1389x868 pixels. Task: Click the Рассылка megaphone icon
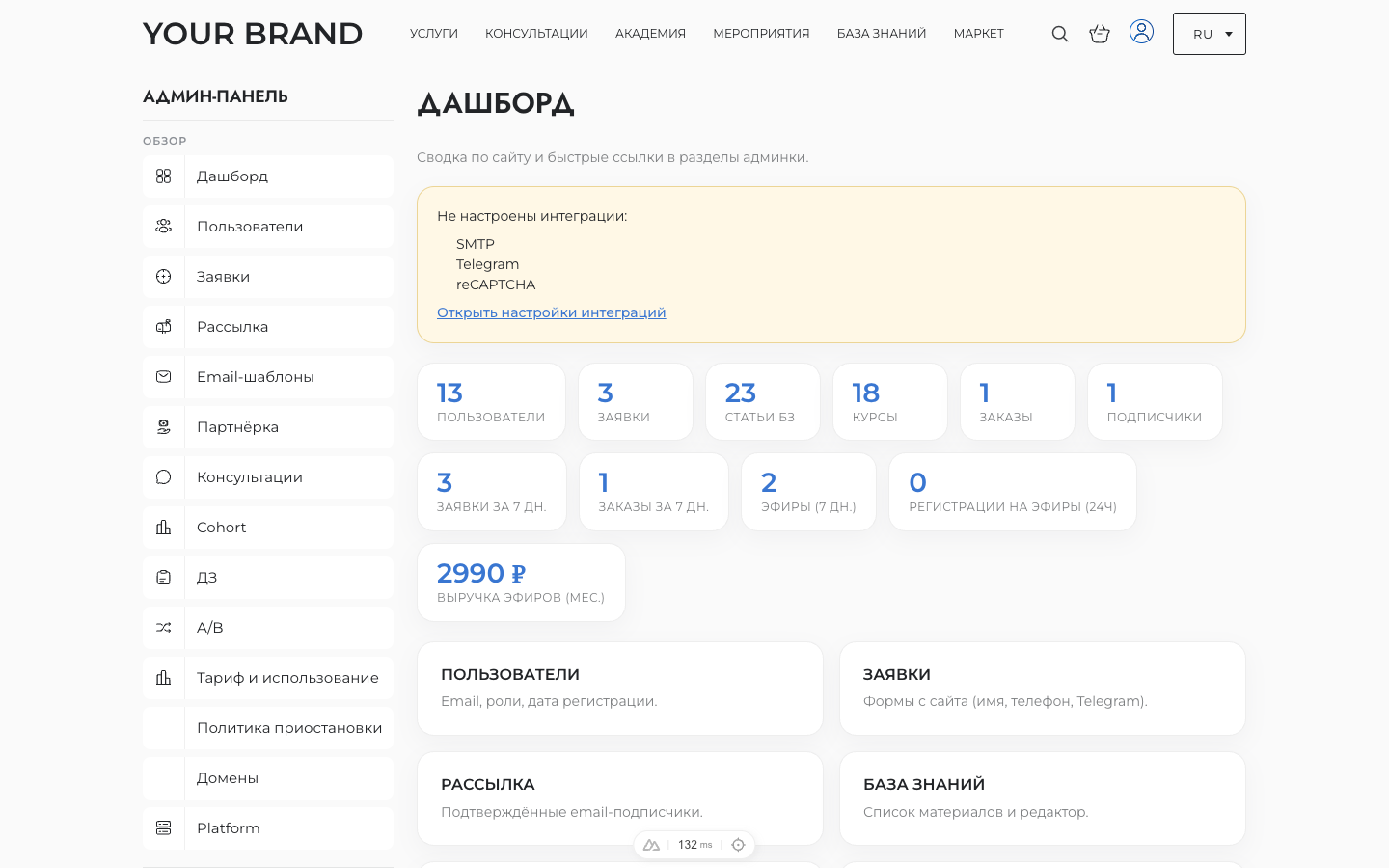pyautogui.click(x=164, y=327)
